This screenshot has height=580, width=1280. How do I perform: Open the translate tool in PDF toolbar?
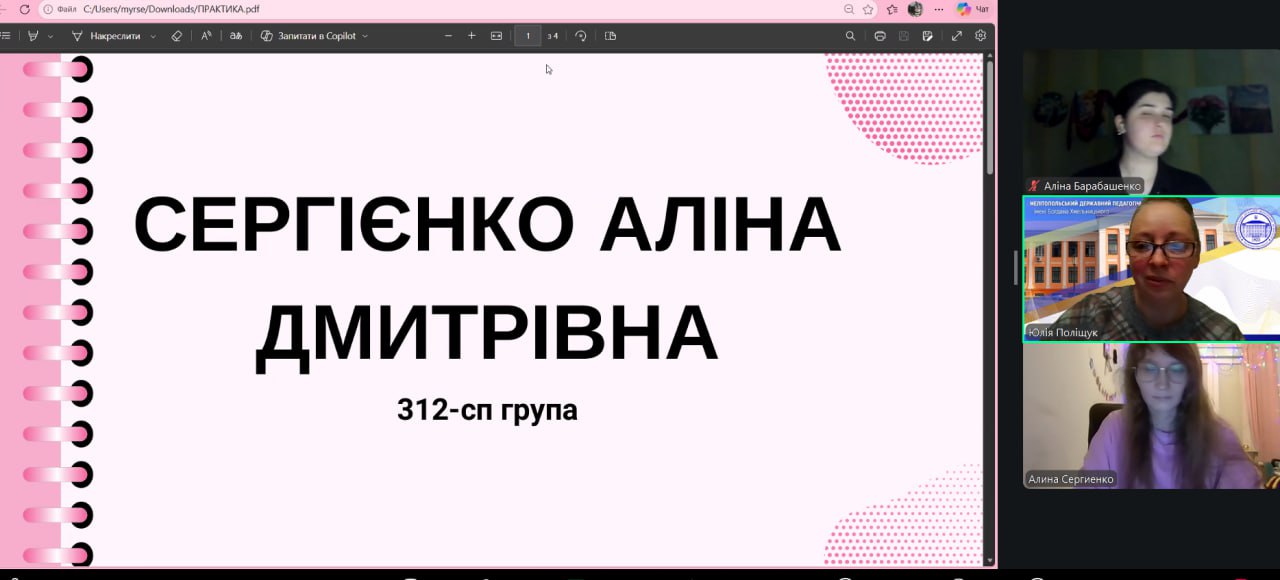click(236, 36)
